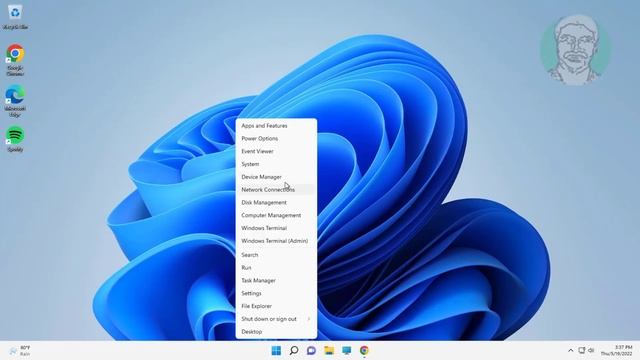Choose System in the context menu
This screenshot has height=360, width=640.
coord(276,164)
